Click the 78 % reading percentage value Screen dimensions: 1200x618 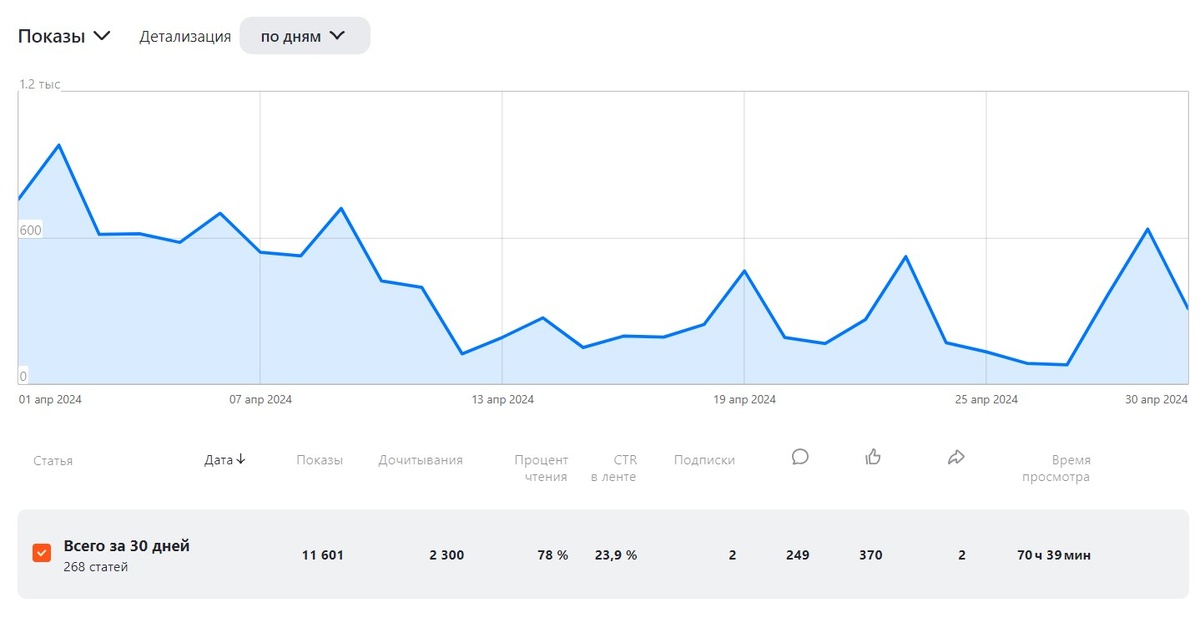pos(552,555)
